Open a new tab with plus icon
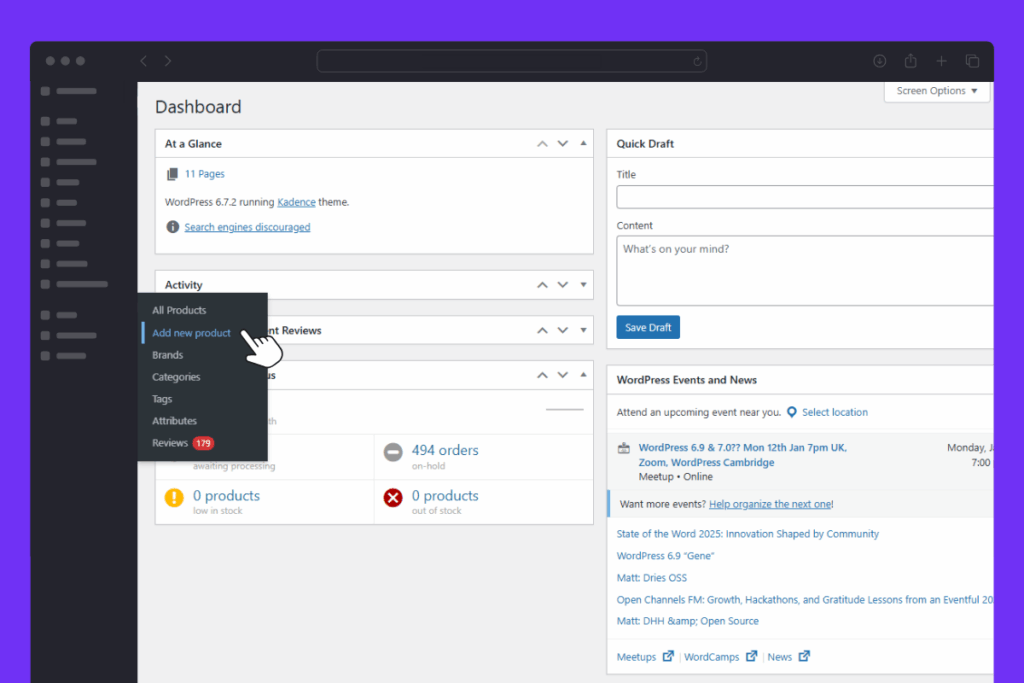Image resolution: width=1024 pixels, height=683 pixels. coord(941,61)
